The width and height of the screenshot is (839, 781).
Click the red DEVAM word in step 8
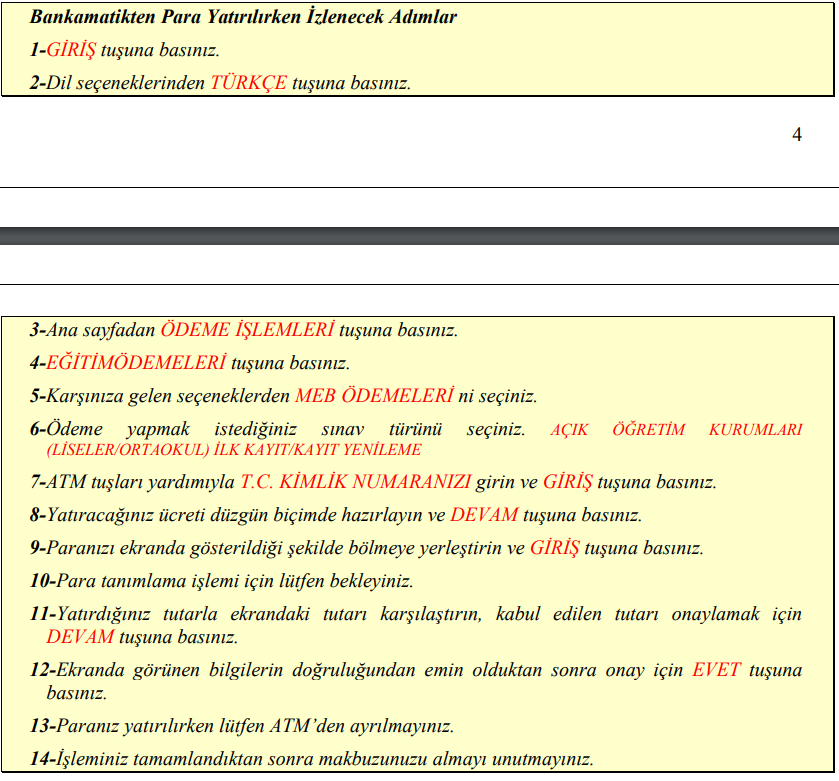[484, 515]
